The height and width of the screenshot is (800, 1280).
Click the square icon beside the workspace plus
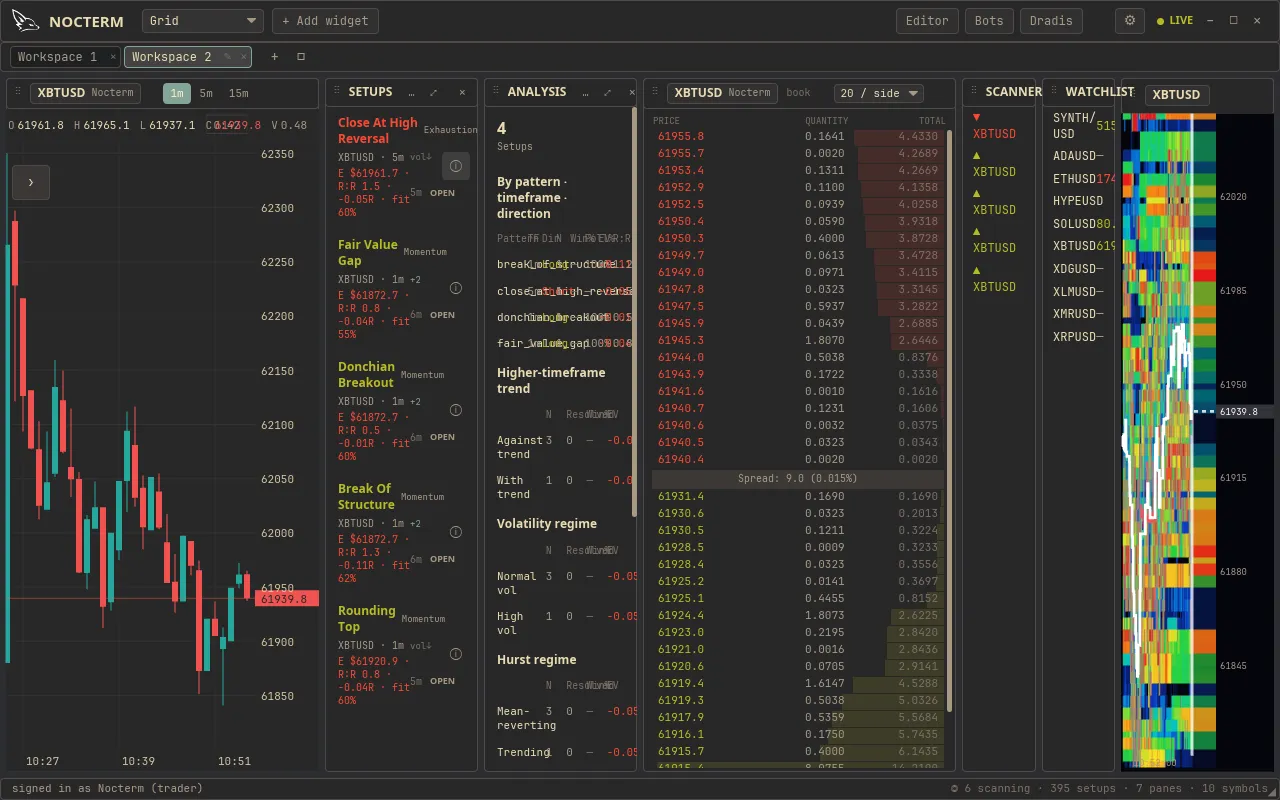[301, 57]
